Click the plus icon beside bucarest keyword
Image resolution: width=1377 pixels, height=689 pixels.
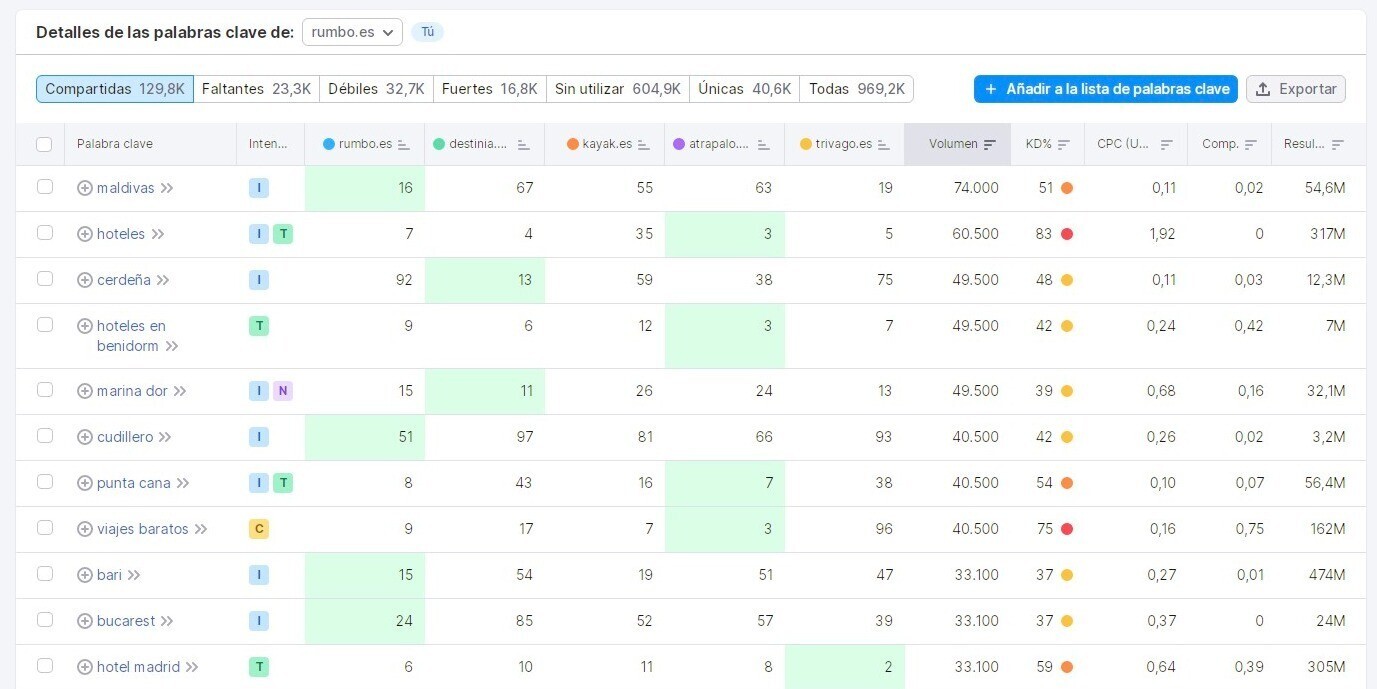[85, 621]
